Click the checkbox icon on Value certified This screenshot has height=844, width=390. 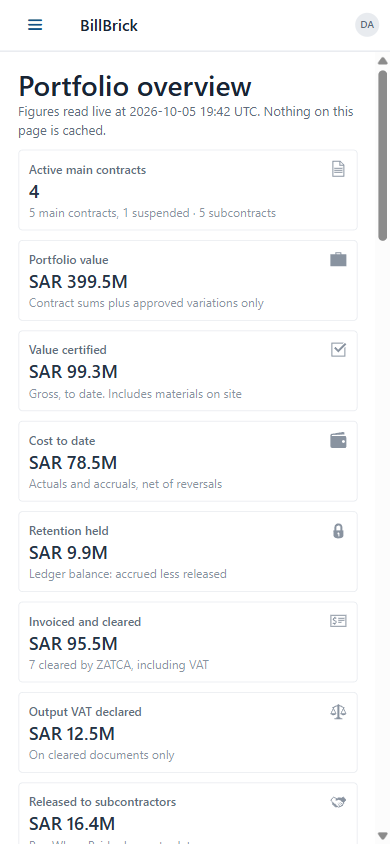[x=338, y=350]
